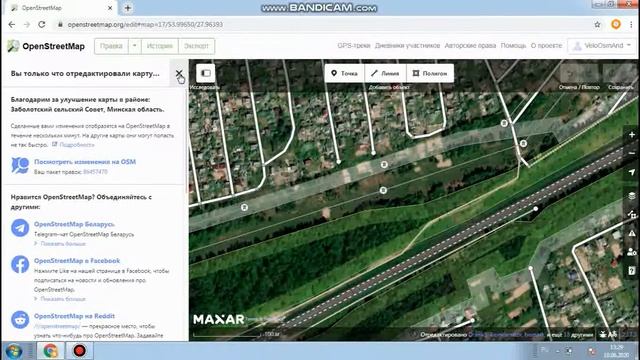Select the Точка add tool

344,73
